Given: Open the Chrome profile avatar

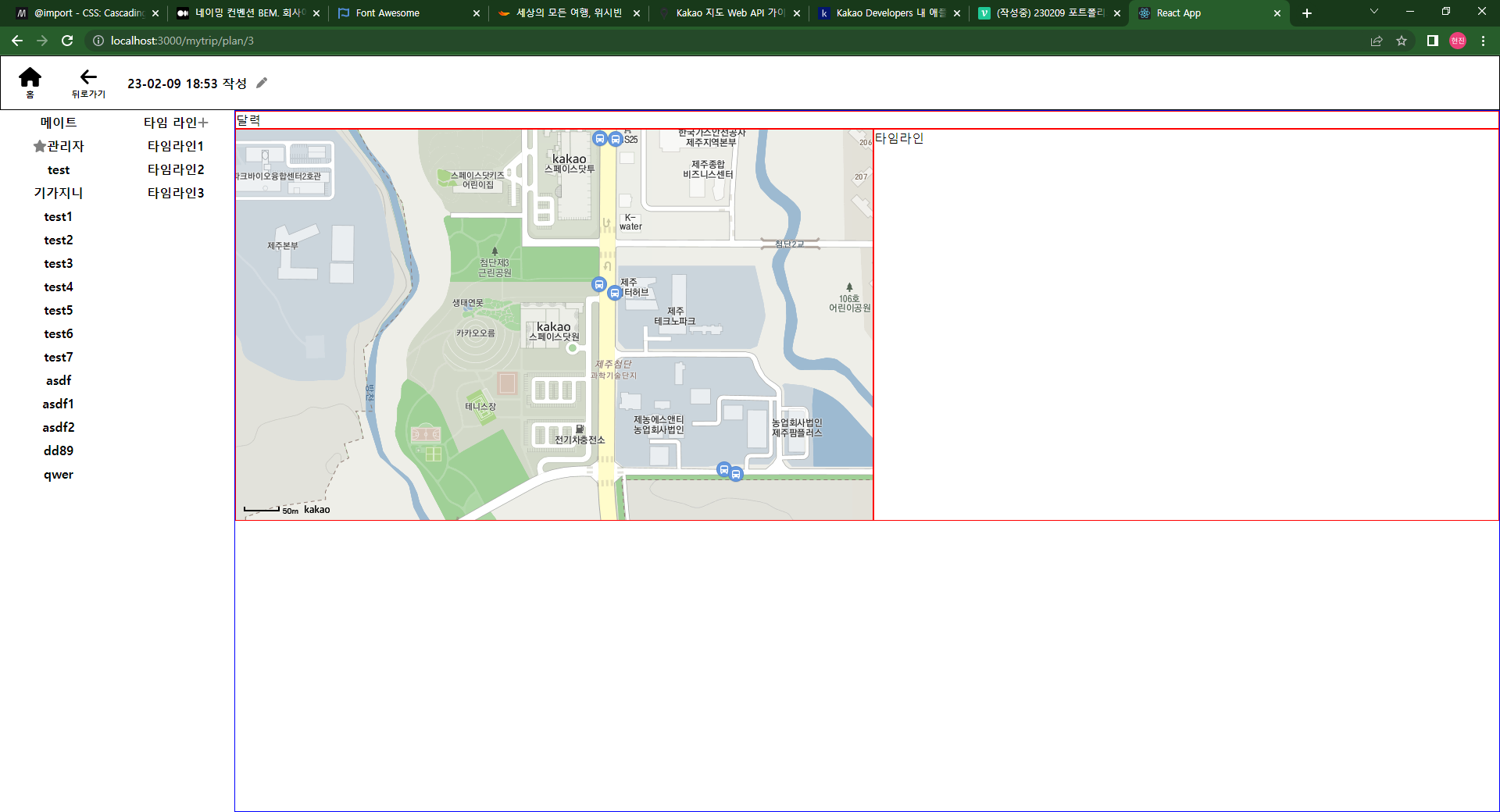Looking at the screenshot, I should [x=1458, y=41].
